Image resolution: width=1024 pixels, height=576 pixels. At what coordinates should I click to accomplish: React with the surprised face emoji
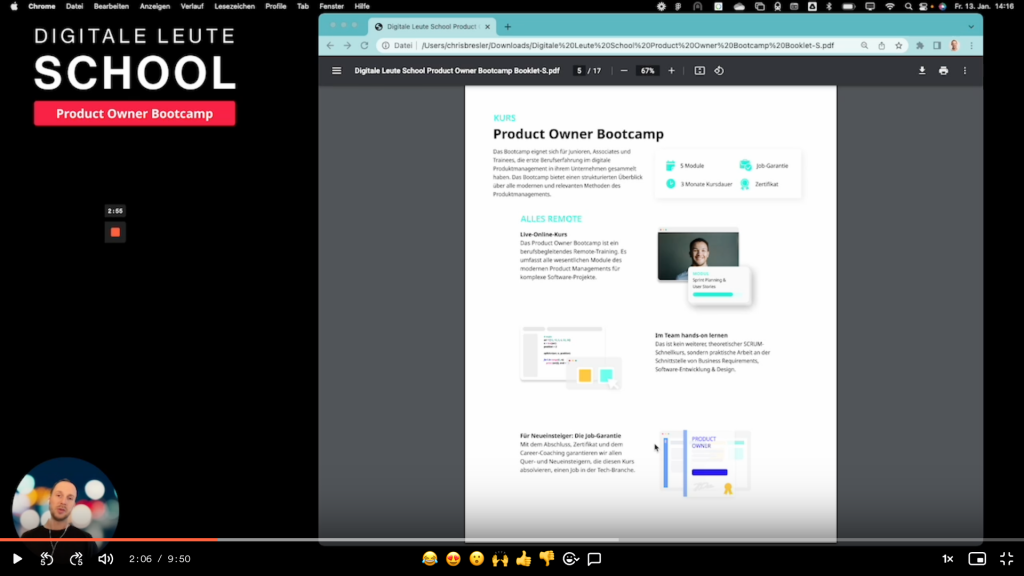[x=477, y=559]
